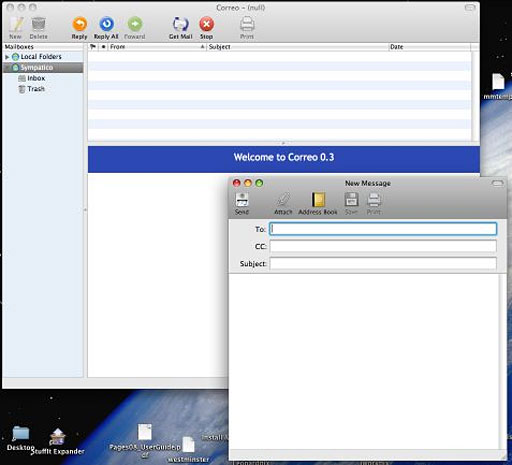Click into the To field
The image size is (512, 465).
383,229
